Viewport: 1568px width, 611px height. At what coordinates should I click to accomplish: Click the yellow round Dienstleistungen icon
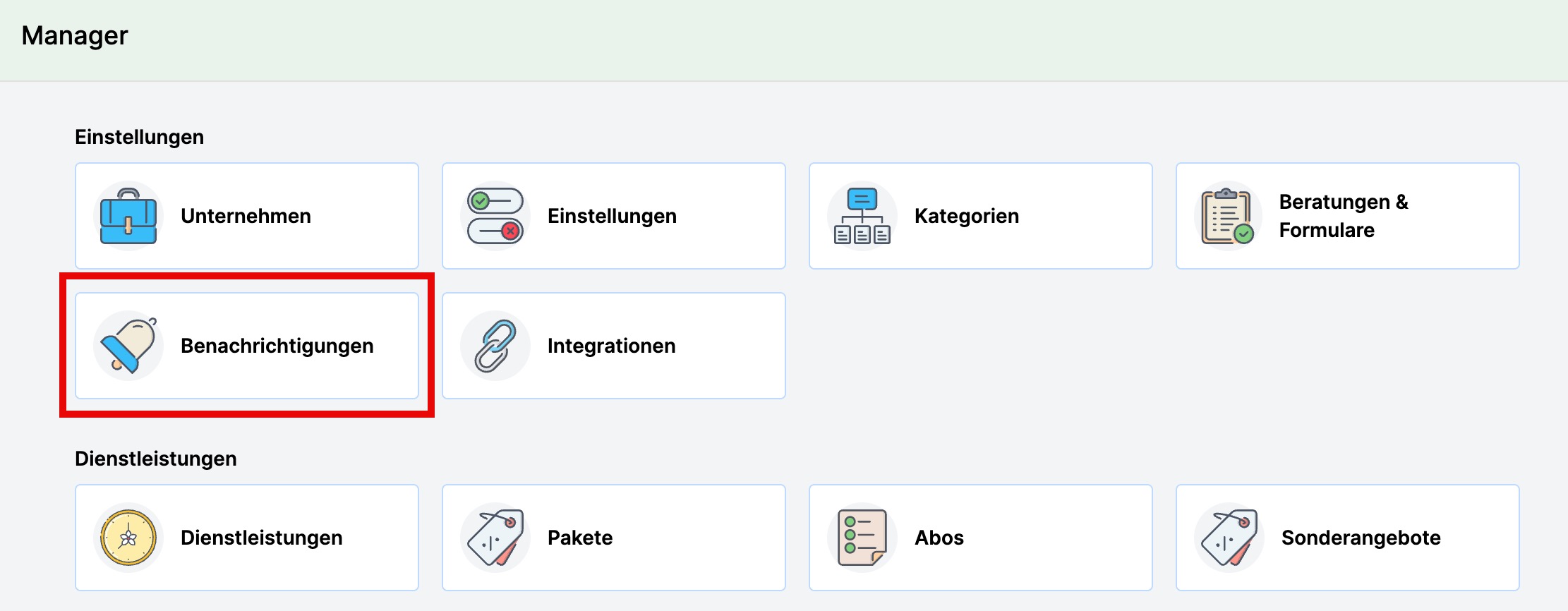click(128, 538)
